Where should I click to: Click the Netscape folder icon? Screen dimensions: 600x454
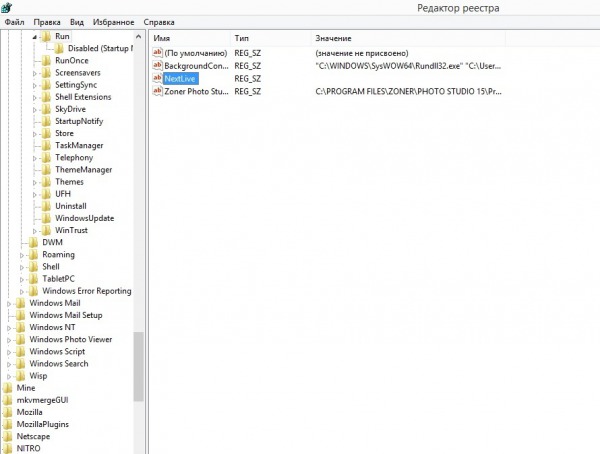click(8, 436)
